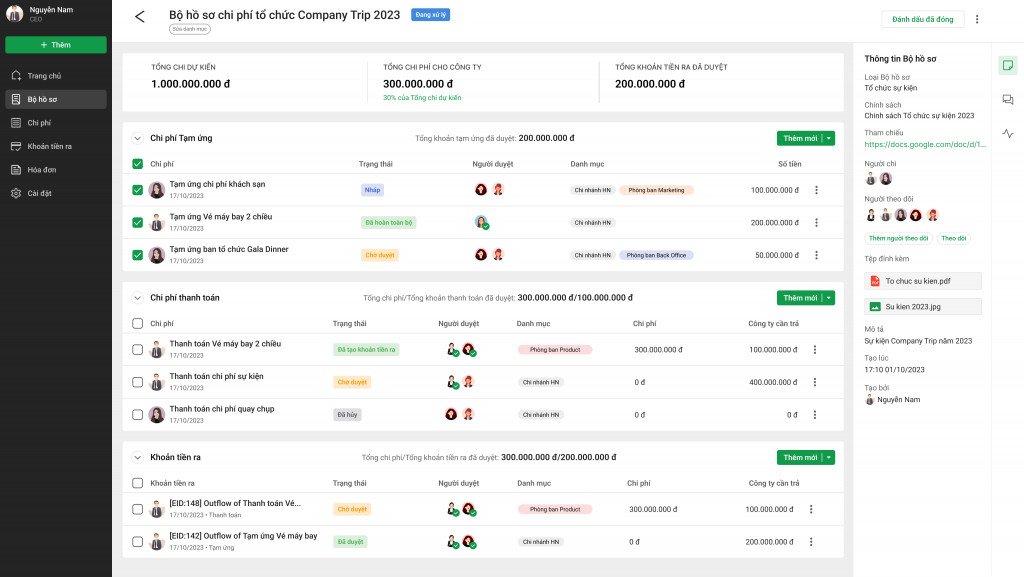Open Chi phí in sidebar
The height and width of the screenshot is (577, 1024).
(x=56, y=123)
